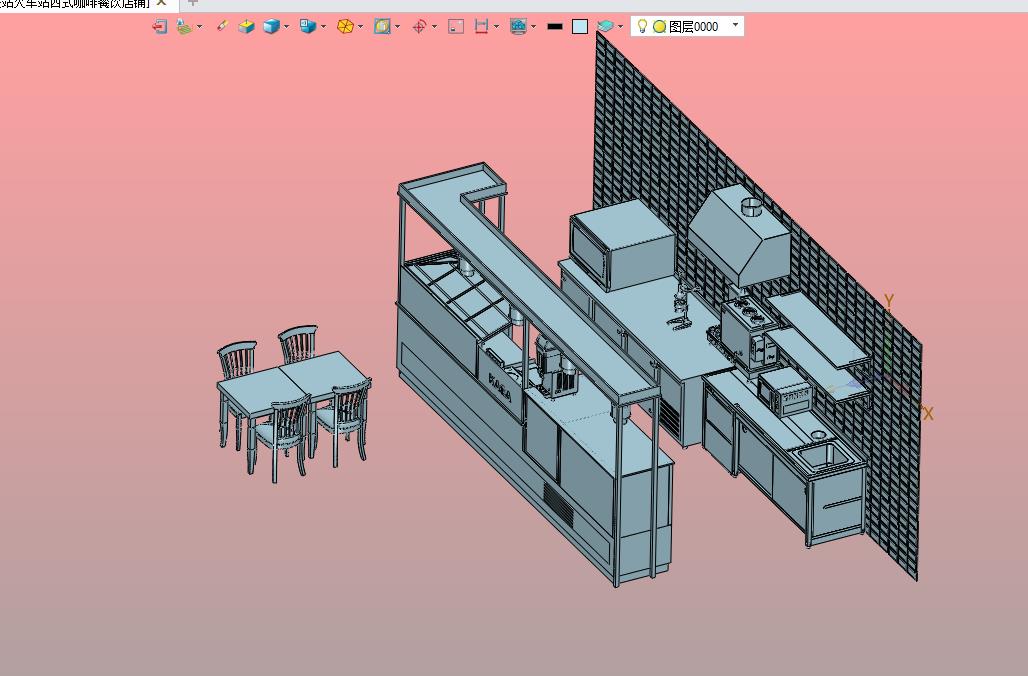Toggle the layer lightbulb visibility
The width and height of the screenshot is (1028, 676).
tap(642, 26)
